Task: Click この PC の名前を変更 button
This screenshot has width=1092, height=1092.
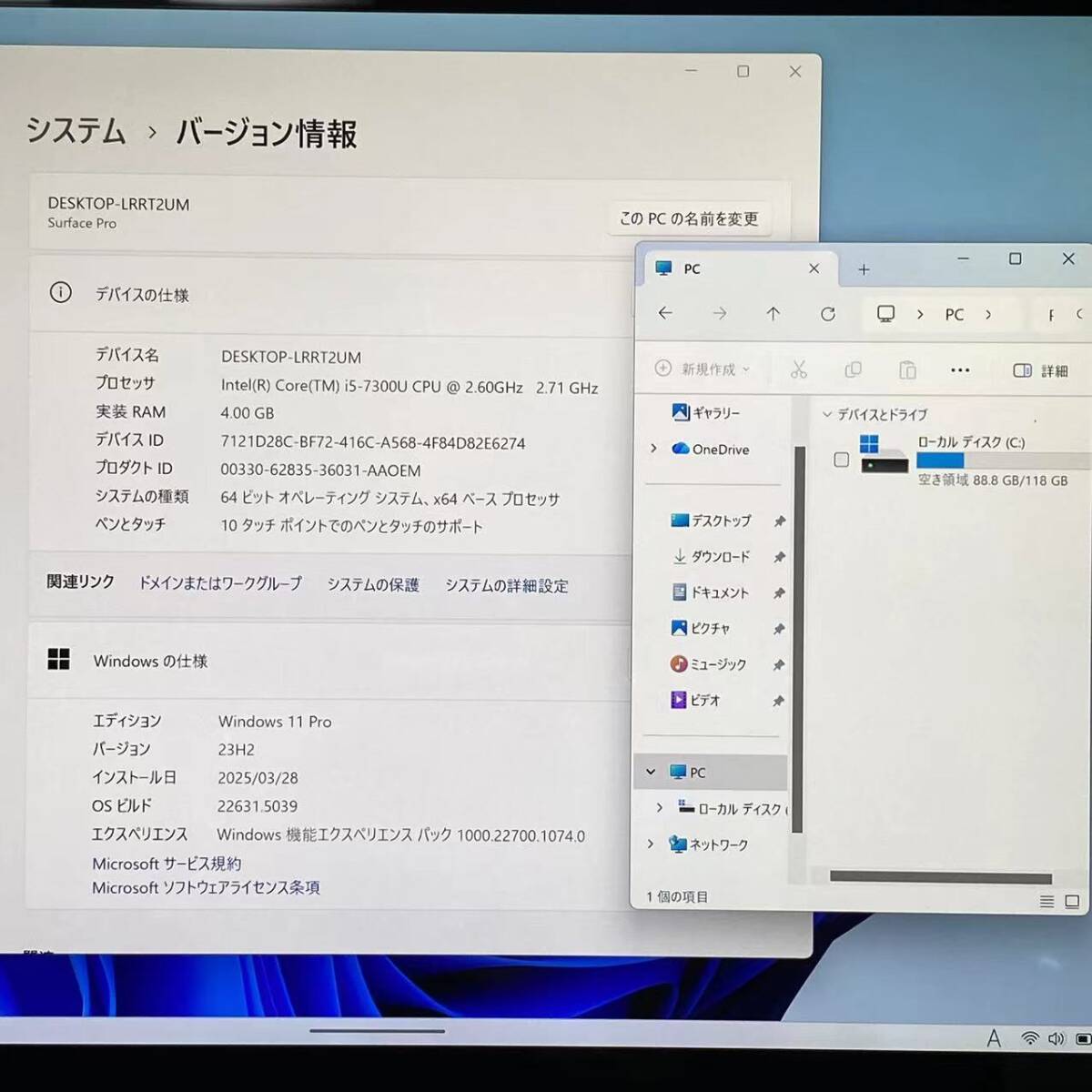Action: [689, 218]
